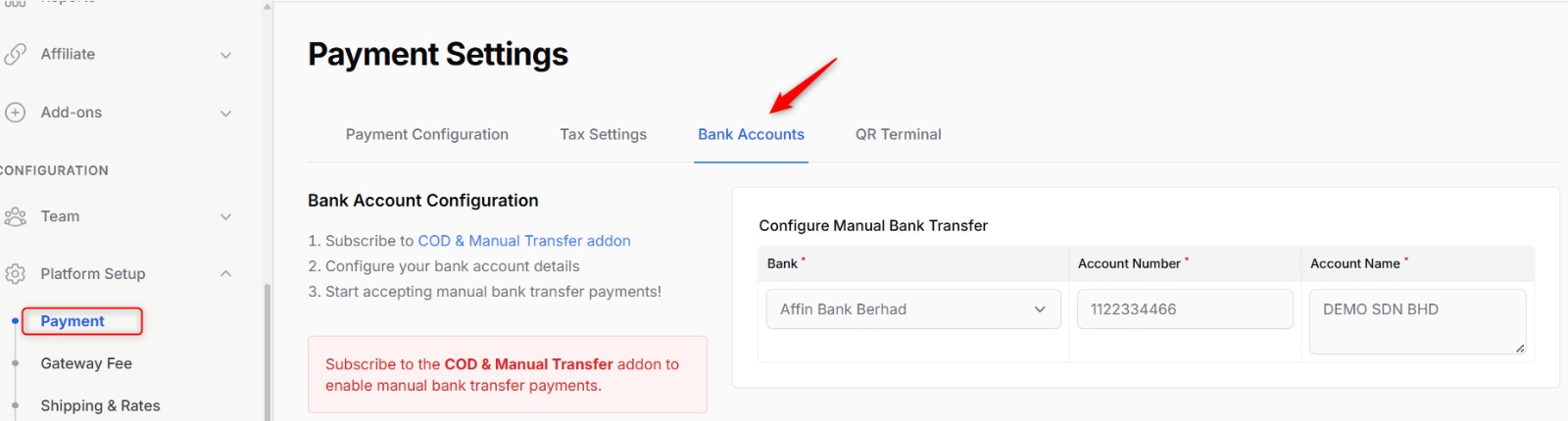
Task: Click the Platform Setup gear icon
Action: click(x=15, y=274)
